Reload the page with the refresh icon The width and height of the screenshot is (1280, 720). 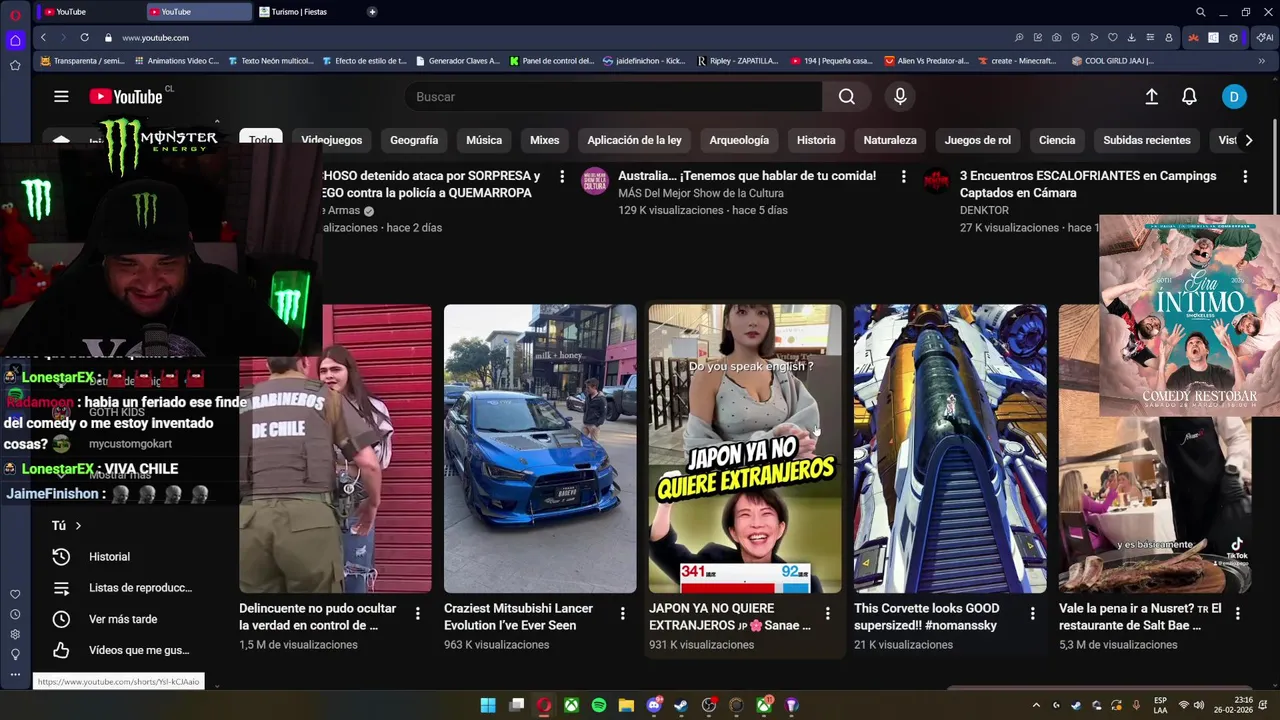click(84, 38)
